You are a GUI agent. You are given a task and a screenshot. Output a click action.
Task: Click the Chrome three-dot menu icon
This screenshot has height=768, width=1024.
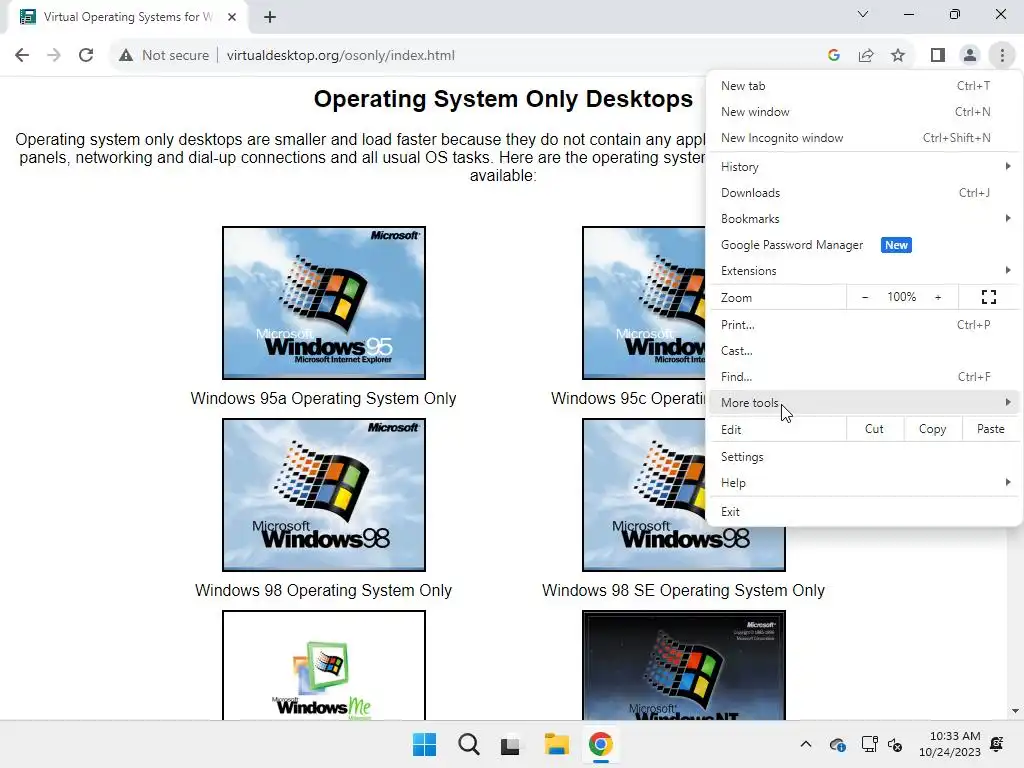point(1002,55)
